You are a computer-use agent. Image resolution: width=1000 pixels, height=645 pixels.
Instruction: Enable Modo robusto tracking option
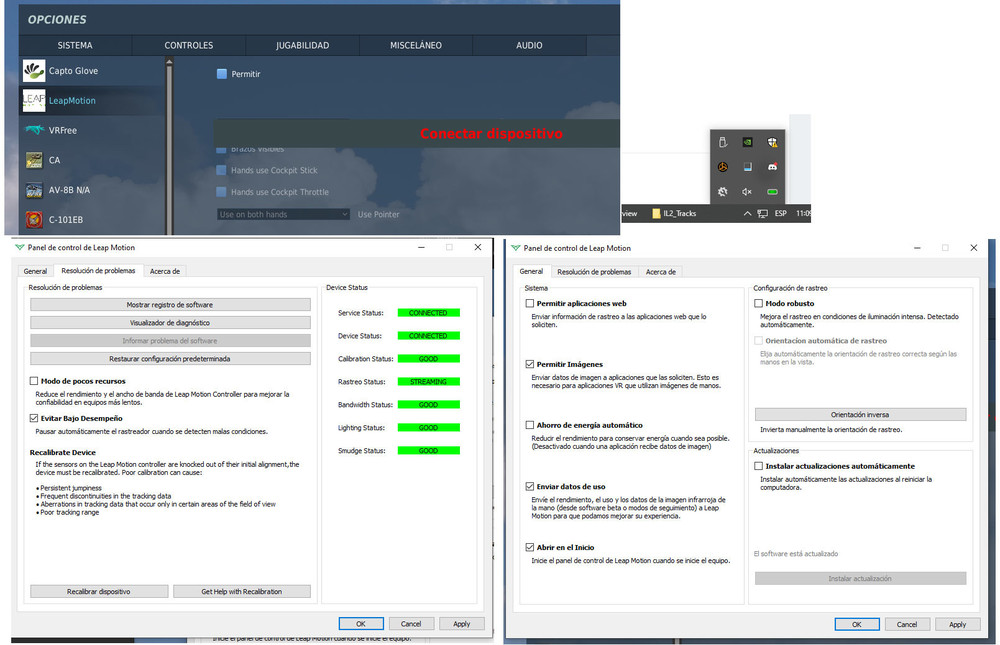coord(758,304)
